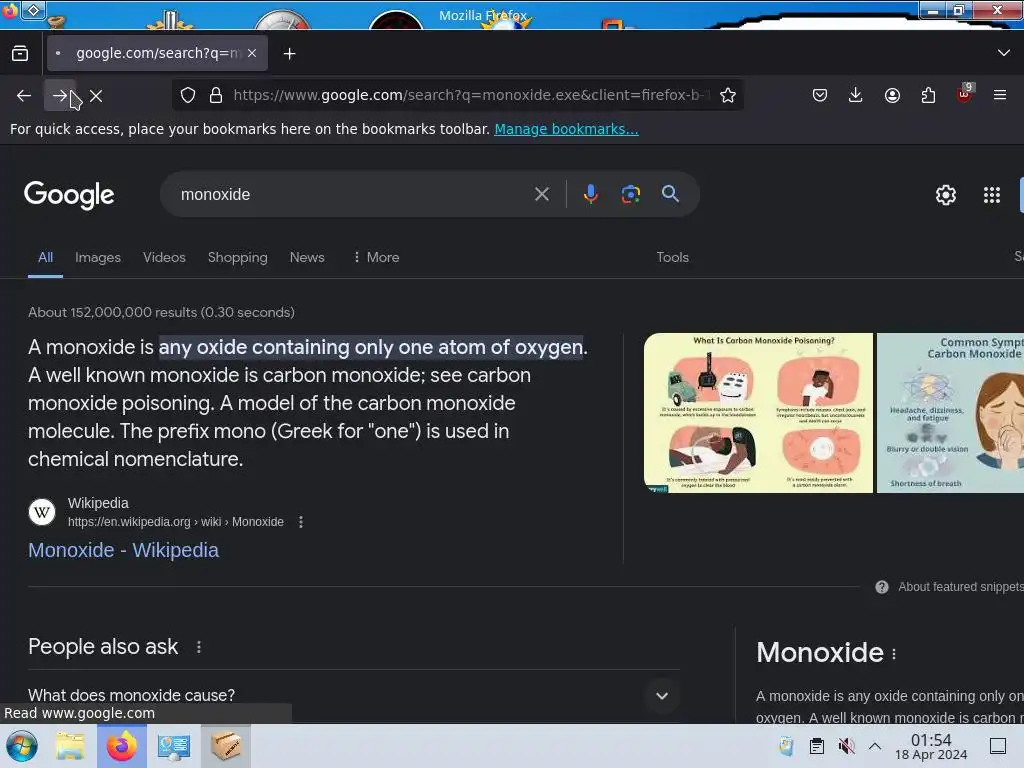Viewport: 1024px width, 768px height.
Task: Click the forward navigation arrow
Action: (59, 96)
